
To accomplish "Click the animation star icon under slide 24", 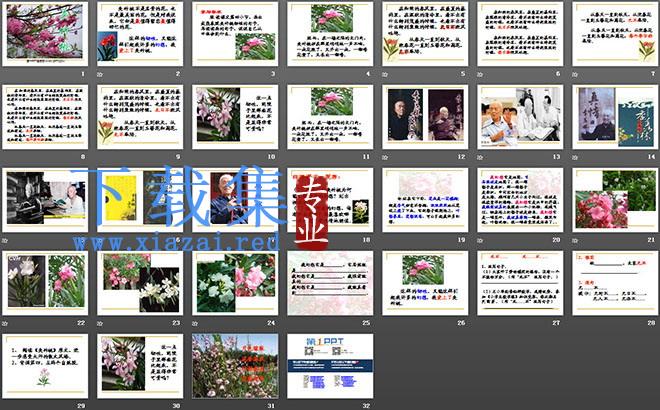I will [x=195, y=323].
